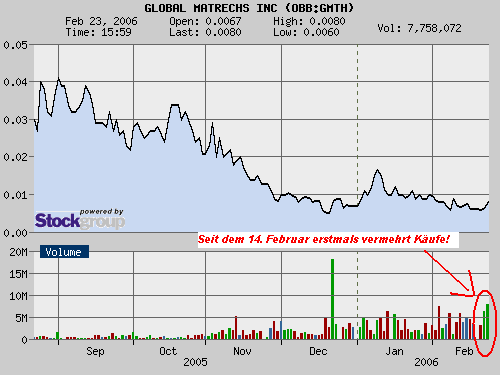Click the Volume label box
Viewport: 500px width, 375px height.
tap(64, 252)
